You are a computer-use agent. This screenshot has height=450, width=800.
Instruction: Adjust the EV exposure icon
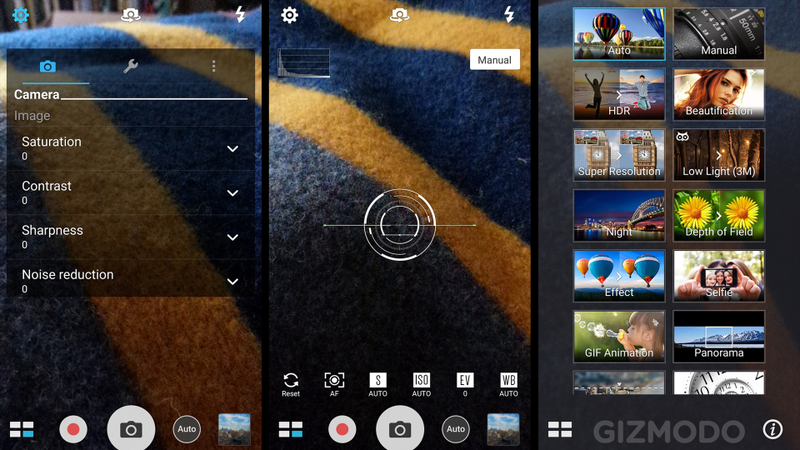[465, 384]
